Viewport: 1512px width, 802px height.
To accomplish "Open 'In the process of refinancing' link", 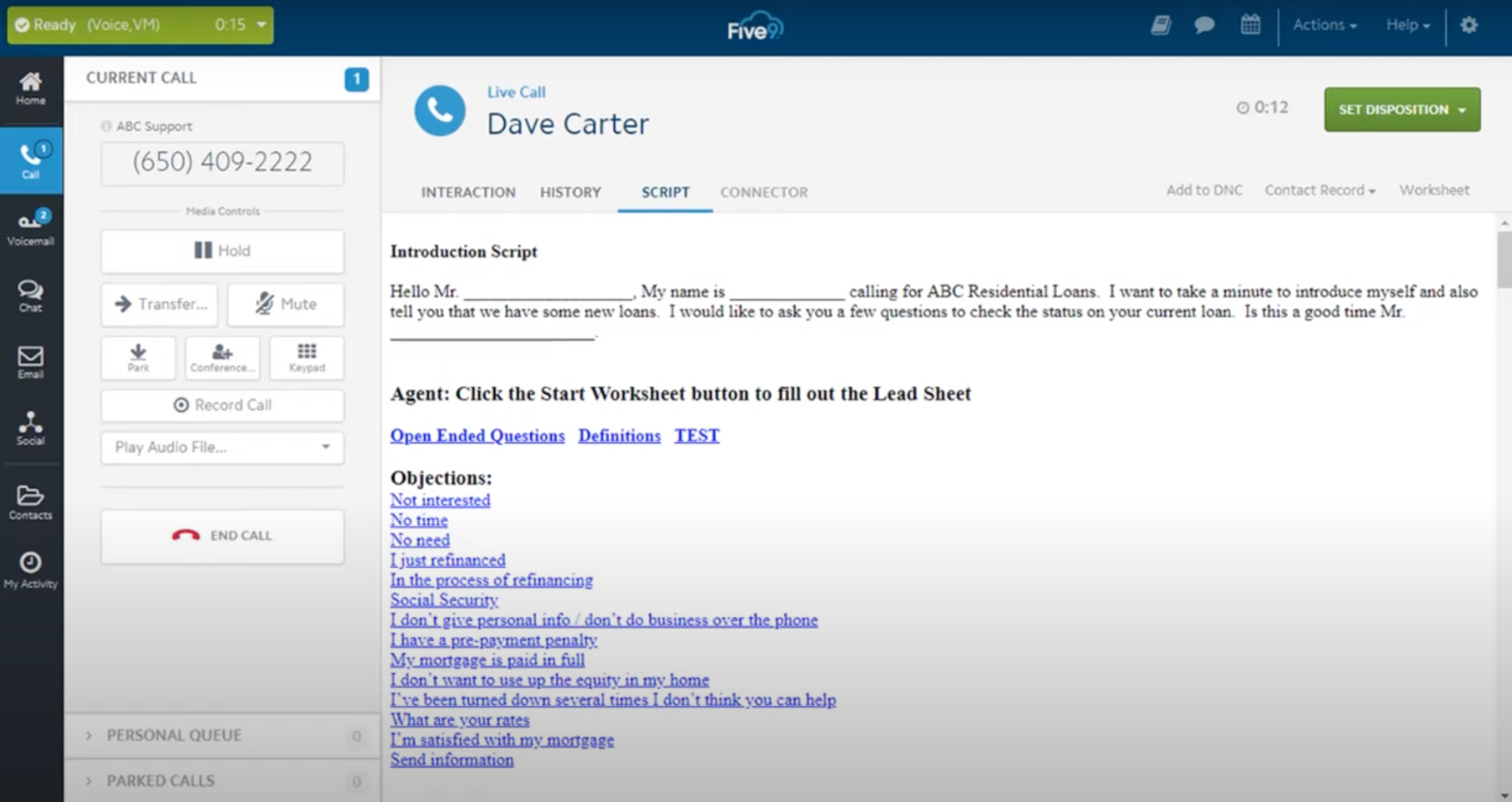I will coord(491,581).
